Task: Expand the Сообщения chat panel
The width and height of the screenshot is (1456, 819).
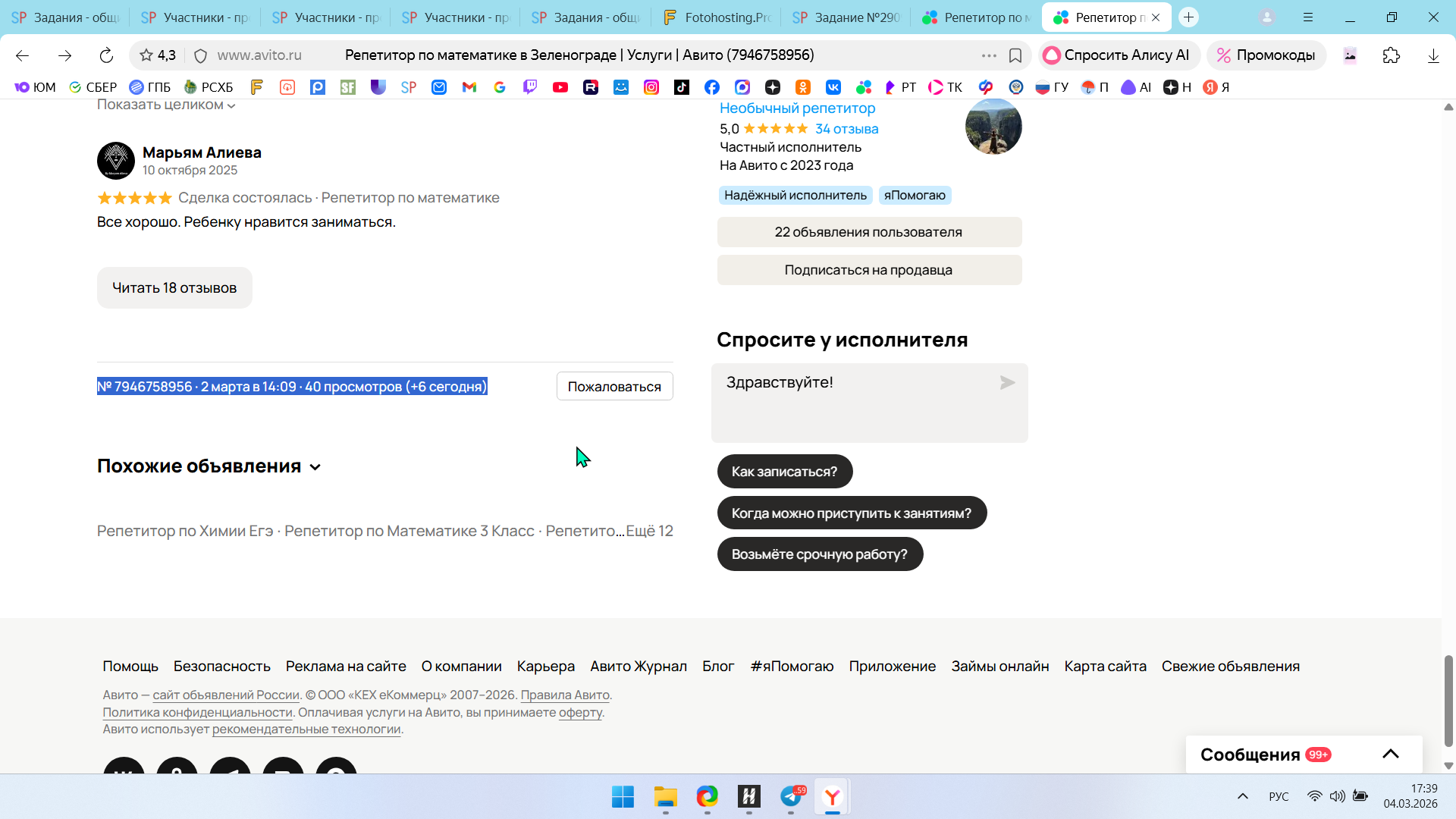Action: (x=1390, y=754)
